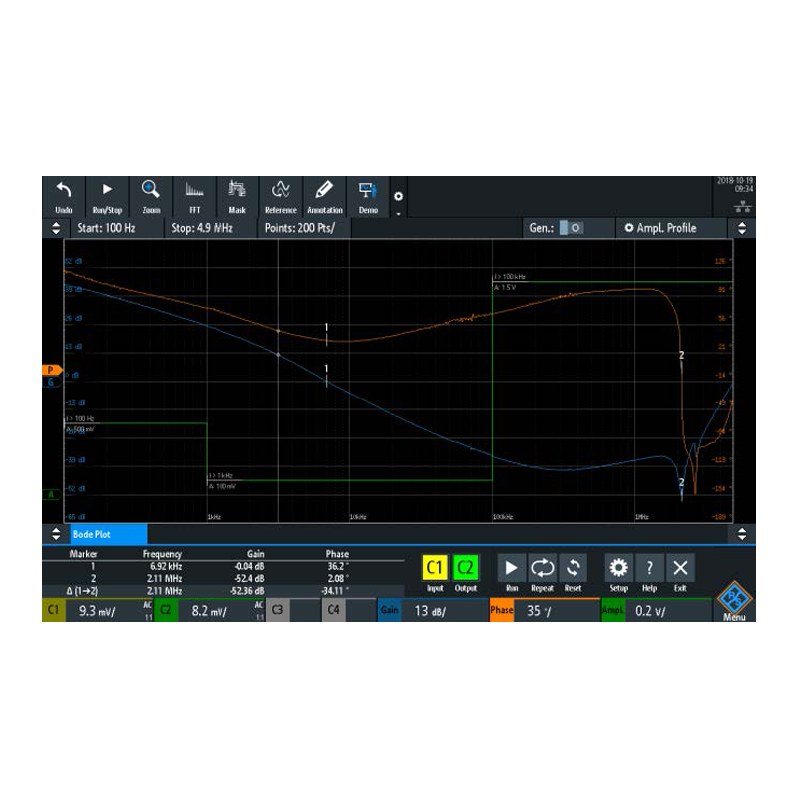Open Bode plot Setup gear
This screenshot has width=800, height=800.
click(x=618, y=573)
